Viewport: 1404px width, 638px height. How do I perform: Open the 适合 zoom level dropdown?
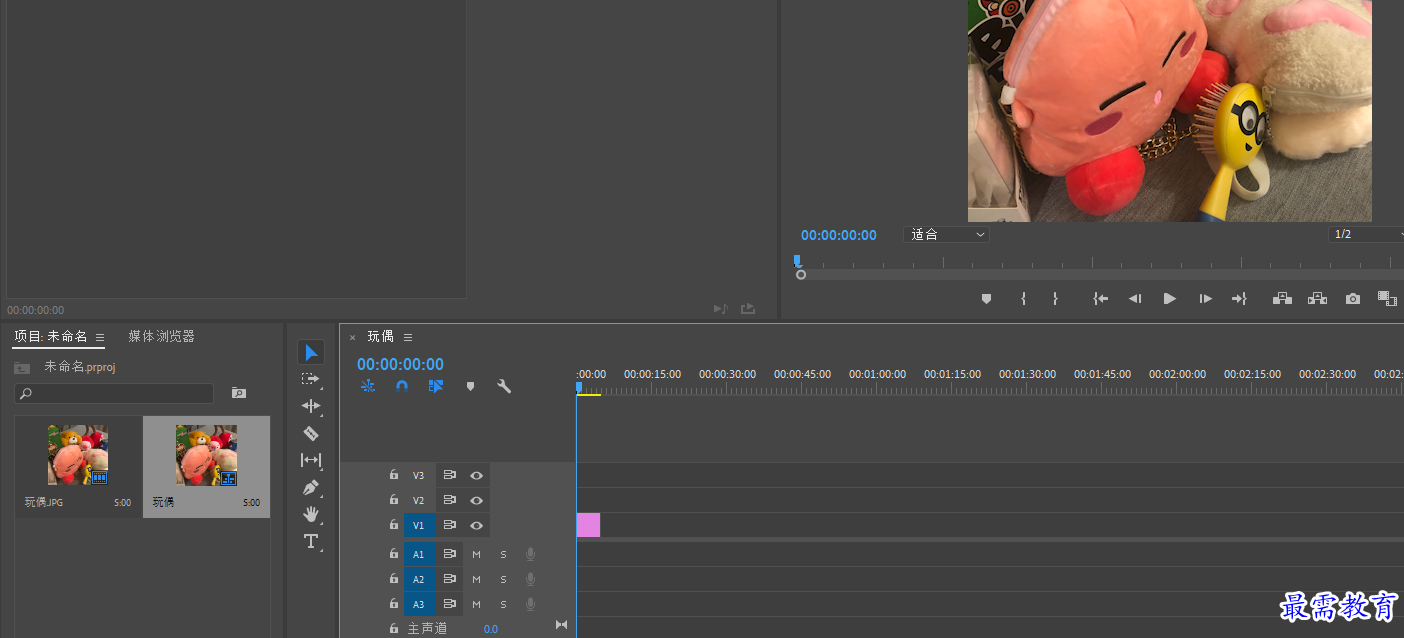click(x=946, y=234)
